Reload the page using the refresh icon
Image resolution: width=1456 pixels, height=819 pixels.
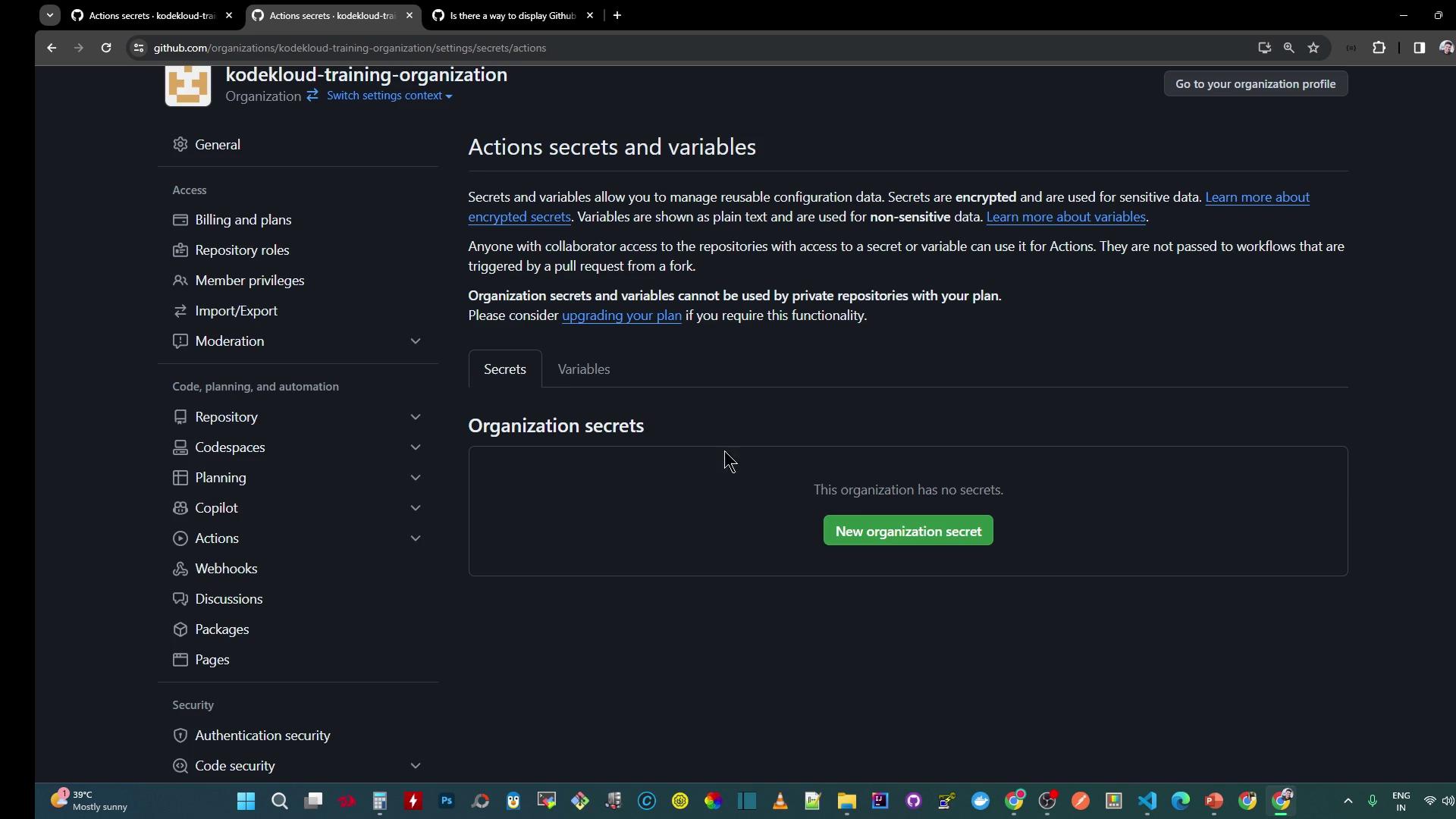click(x=106, y=48)
